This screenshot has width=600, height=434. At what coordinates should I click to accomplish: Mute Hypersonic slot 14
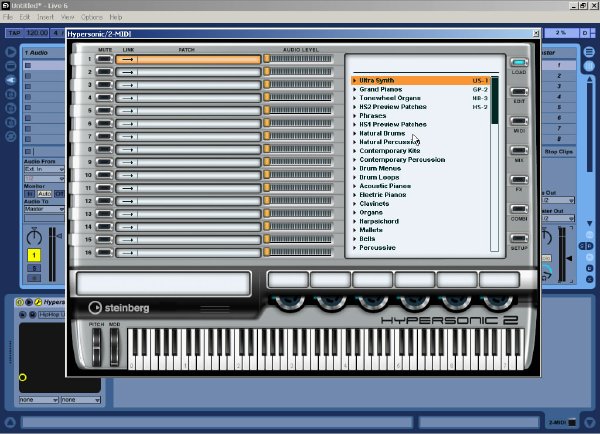(x=104, y=227)
